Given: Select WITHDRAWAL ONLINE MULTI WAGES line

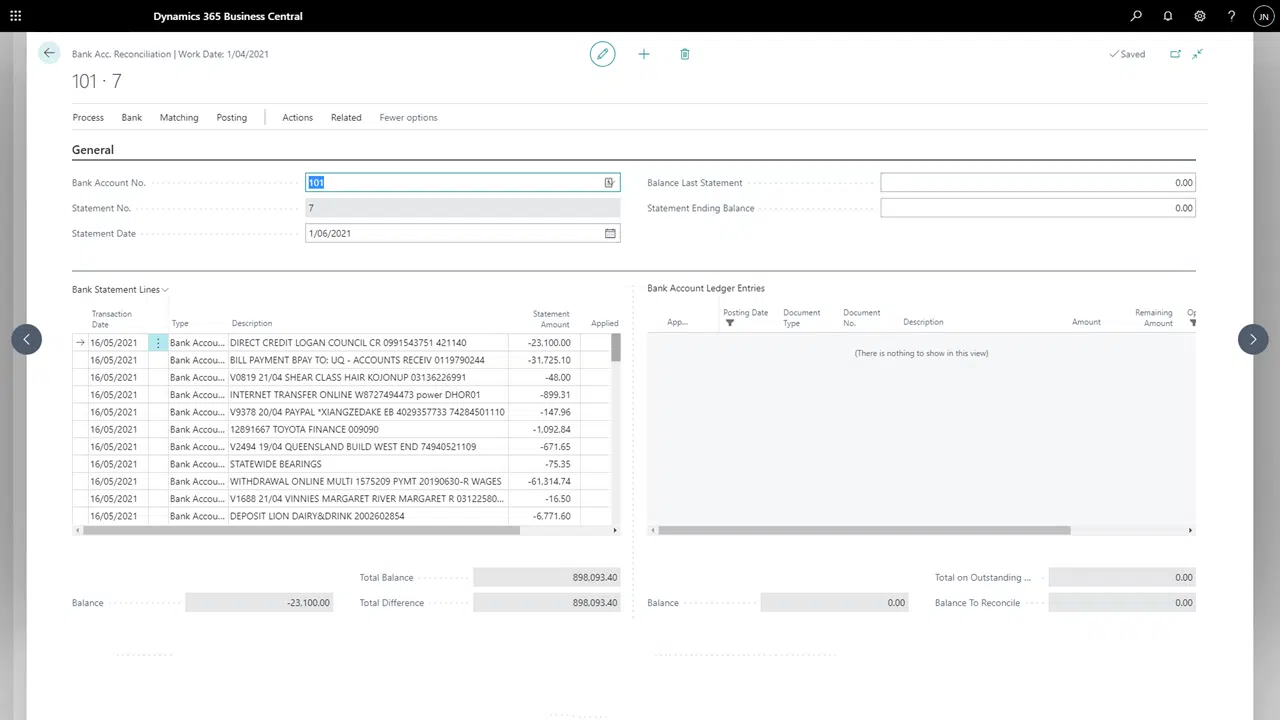Looking at the screenshot, I should coord(366,481).
